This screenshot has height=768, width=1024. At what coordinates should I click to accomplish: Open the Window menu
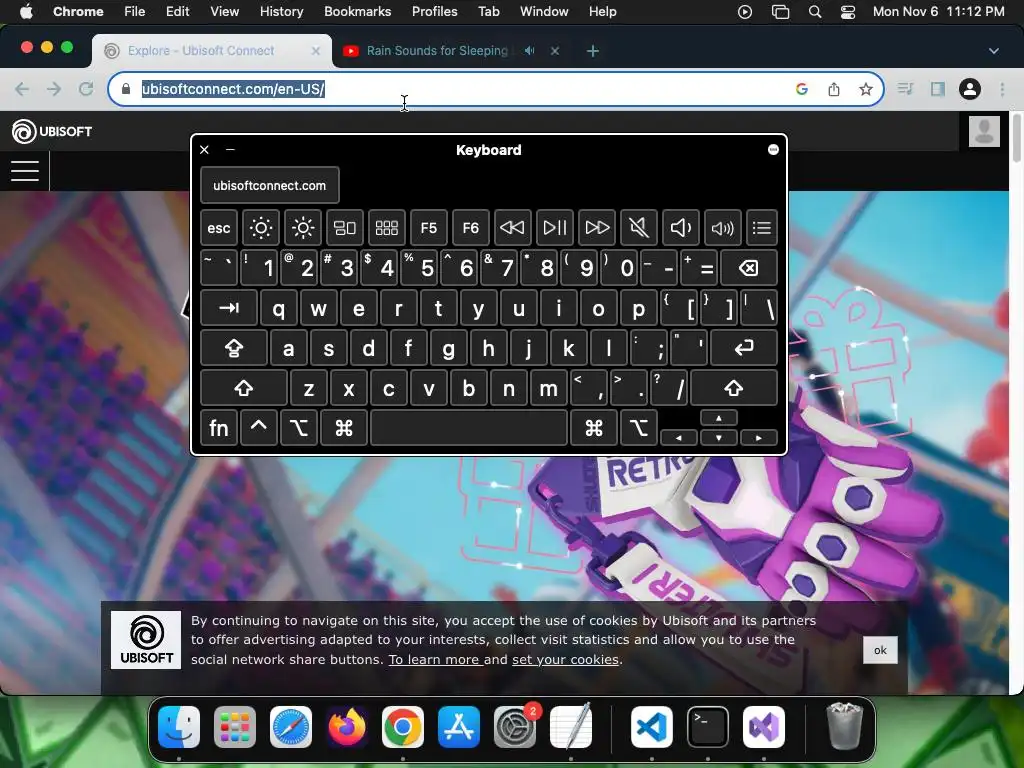544,11
